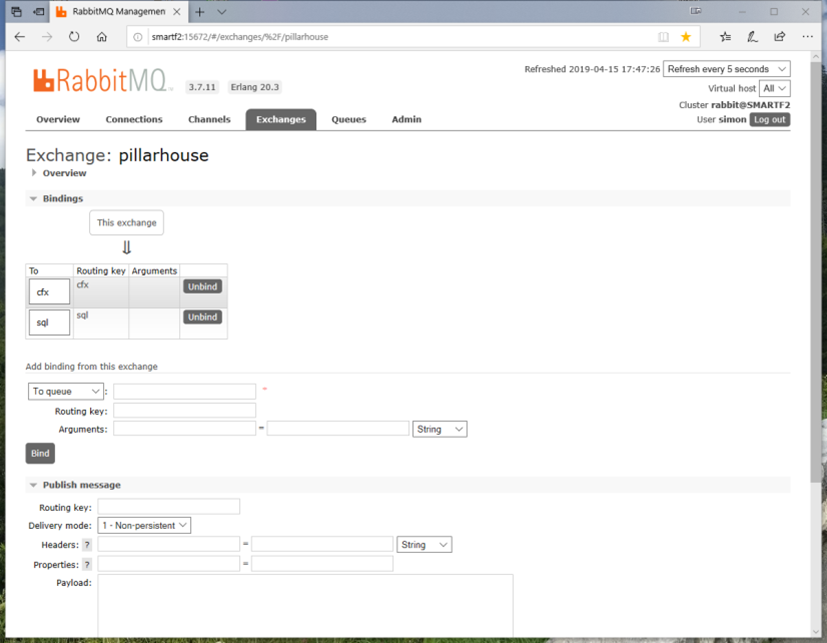
Task: Click Properties help question mark
Action: pyautogui.click(x=87, y=565)
